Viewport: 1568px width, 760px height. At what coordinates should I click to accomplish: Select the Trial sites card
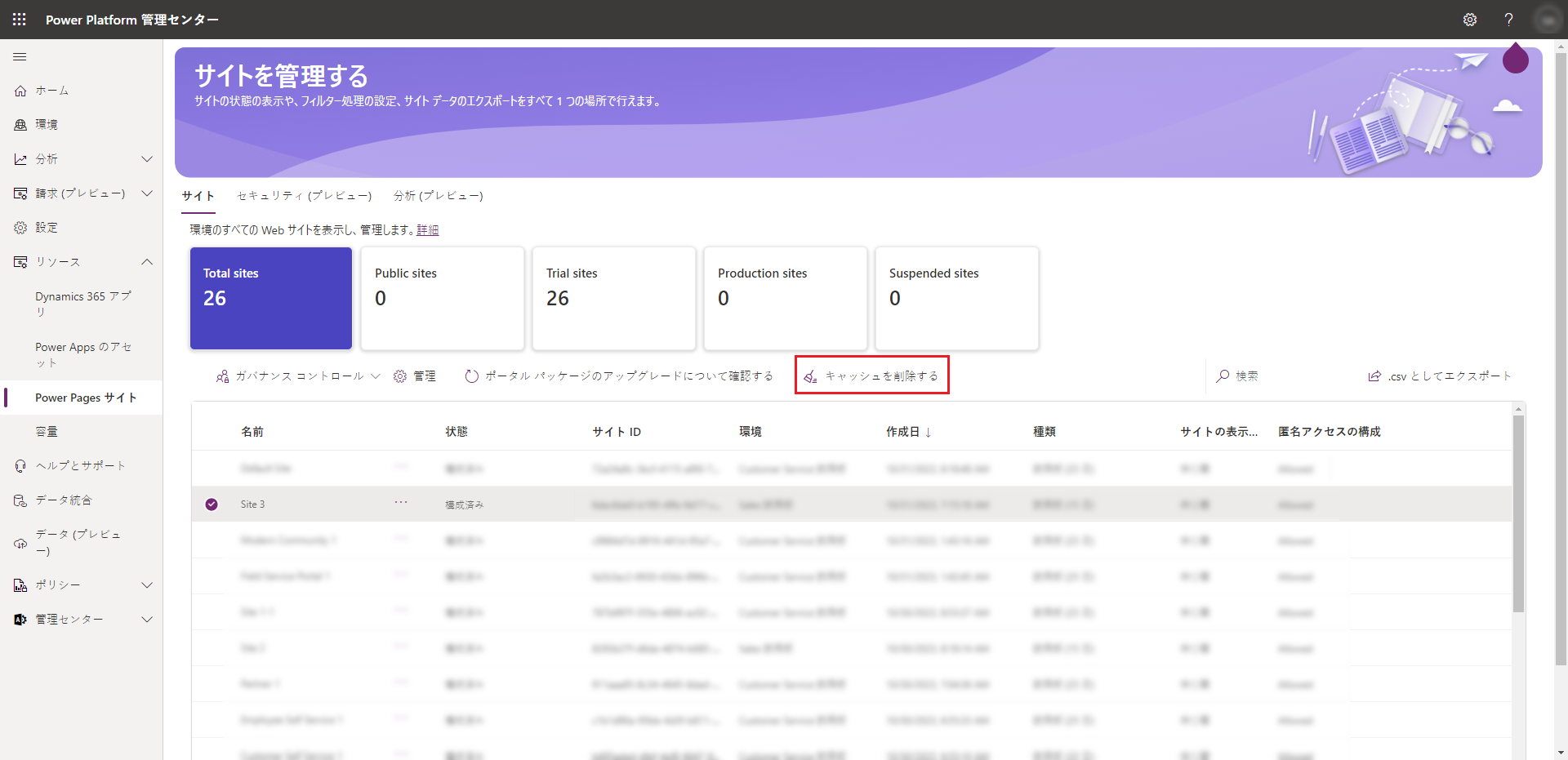pos(614,299)
